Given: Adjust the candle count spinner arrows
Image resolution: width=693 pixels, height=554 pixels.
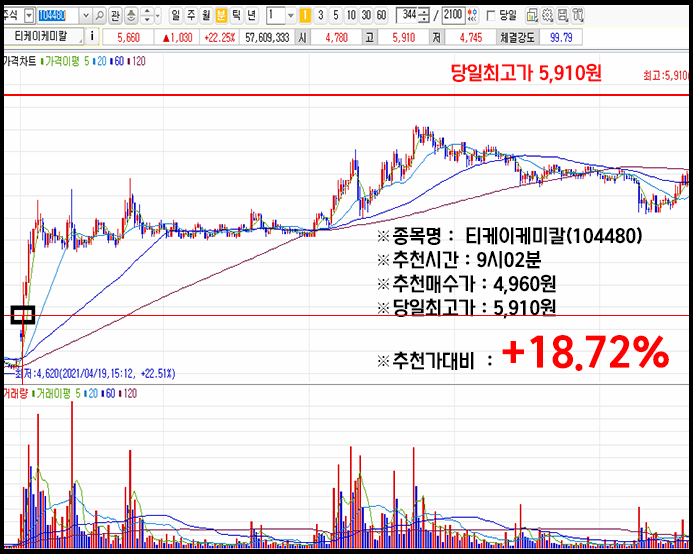Looking at the screenshot, I should (x=424, y=16).
